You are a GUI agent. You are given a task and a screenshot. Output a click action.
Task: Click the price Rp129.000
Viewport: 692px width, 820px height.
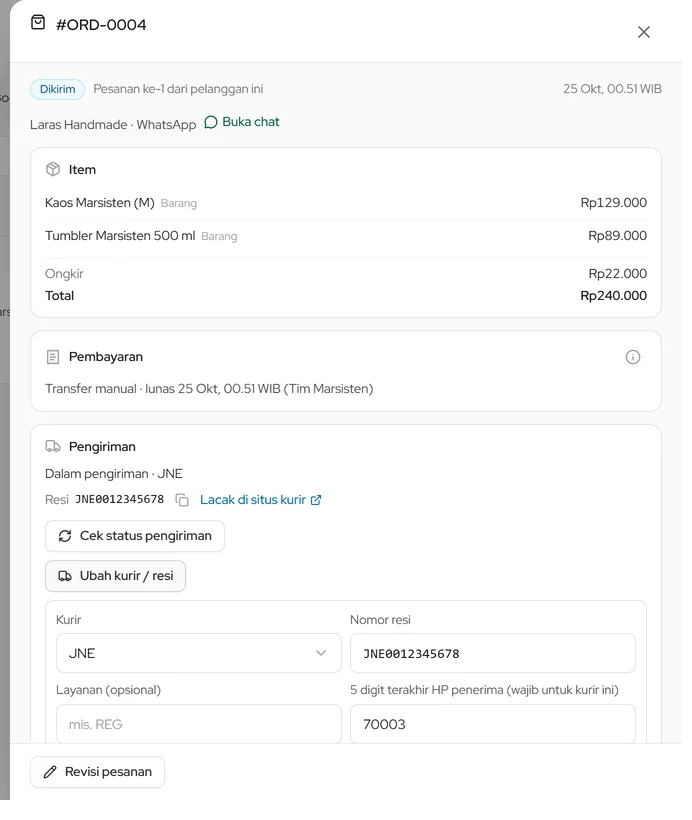tap(613, 203)
